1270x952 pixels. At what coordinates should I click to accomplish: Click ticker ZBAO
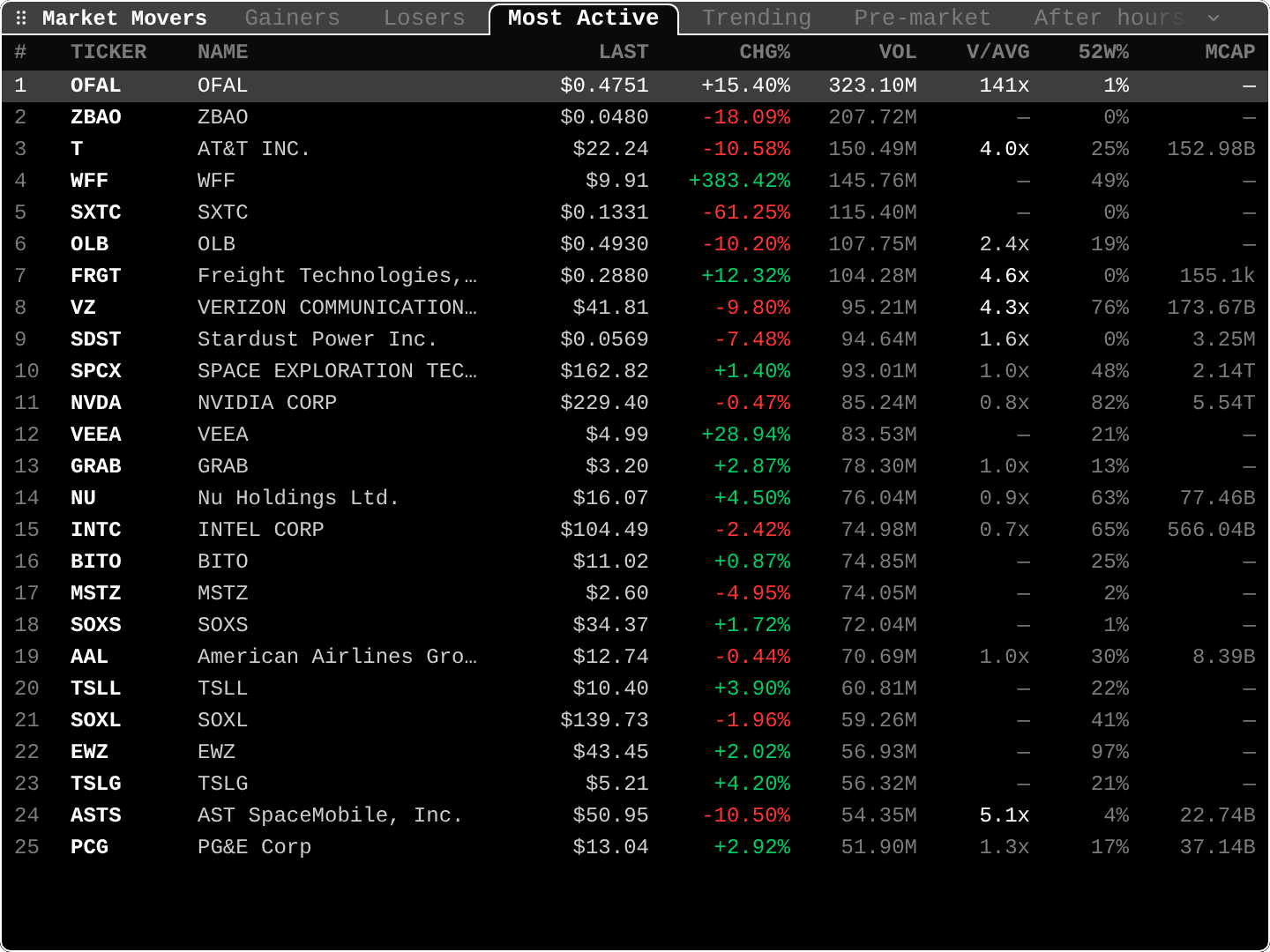[x=96, y=117]
